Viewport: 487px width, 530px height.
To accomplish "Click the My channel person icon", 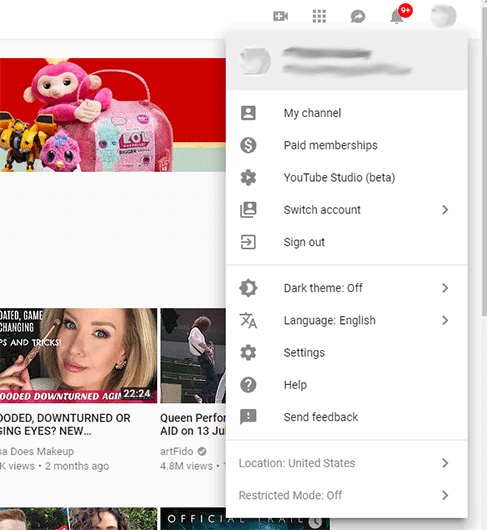I will point(248,113).
